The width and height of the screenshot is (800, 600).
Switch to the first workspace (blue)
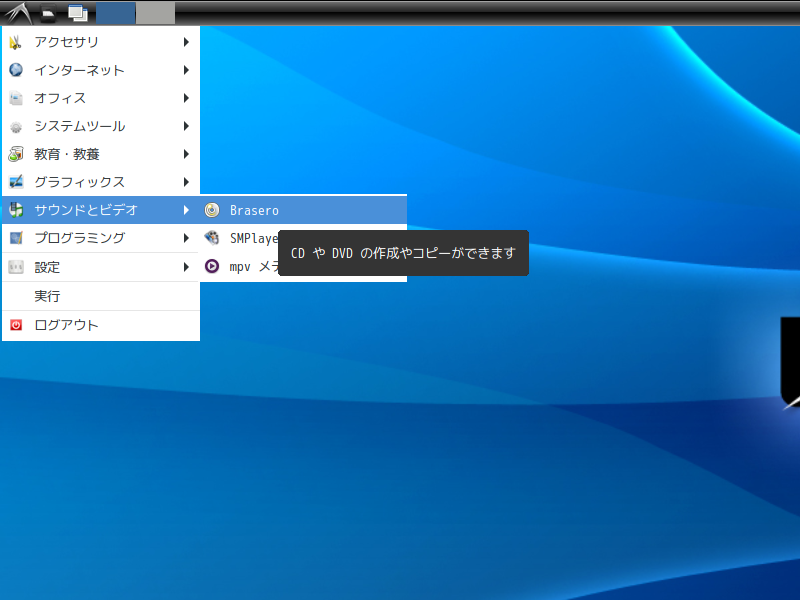pos(116,13)
